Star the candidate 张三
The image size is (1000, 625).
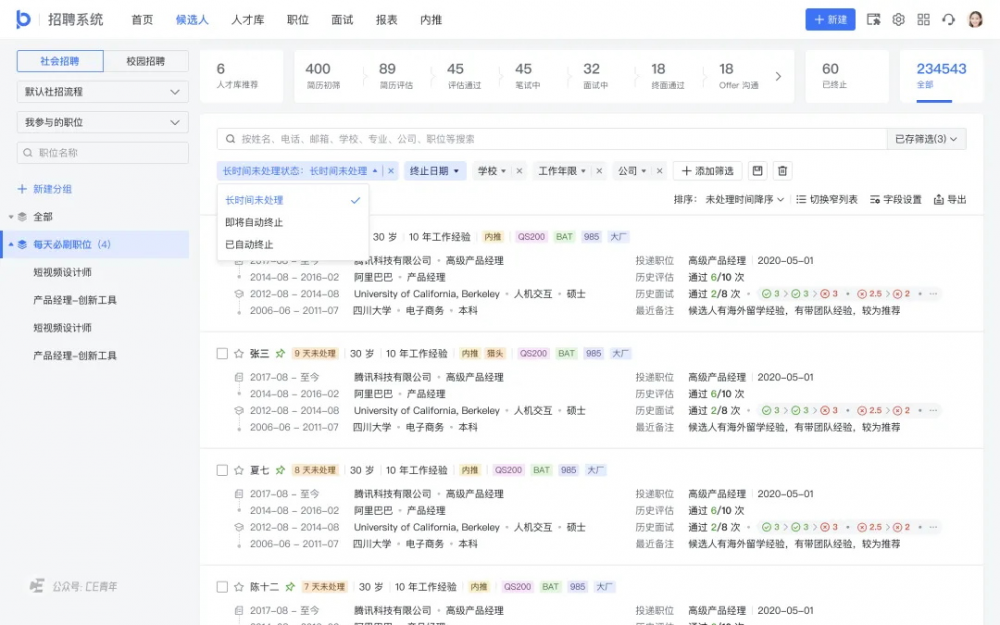click(x=239, y=353)
